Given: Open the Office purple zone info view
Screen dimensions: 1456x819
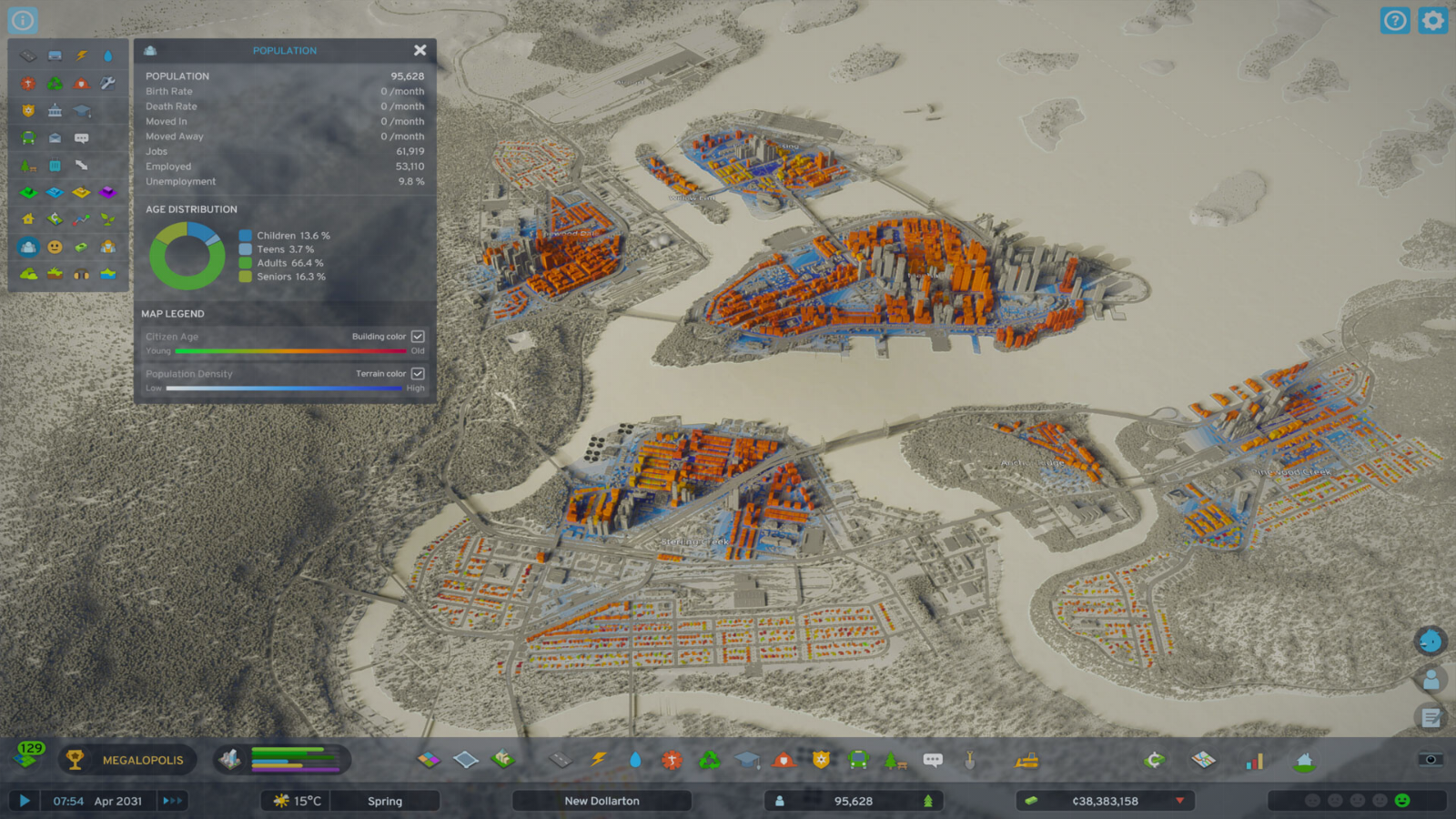Looking at the screenshot, I should 108,192.
